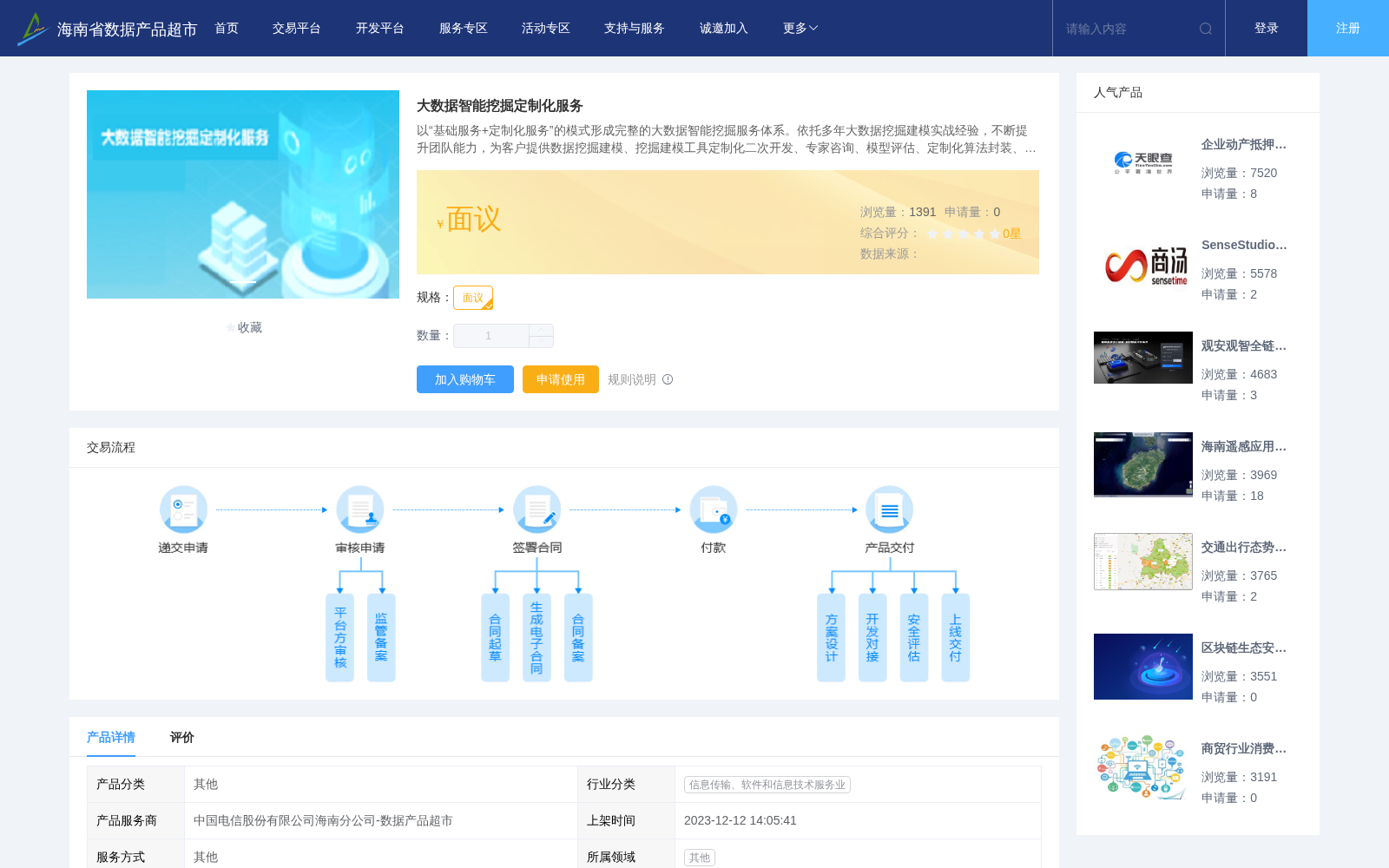Open the 商贸行业消费 thumbnail
The width and height of the screenshot is (1389, 868).
pyautogui.click(x=1143, y=767)
